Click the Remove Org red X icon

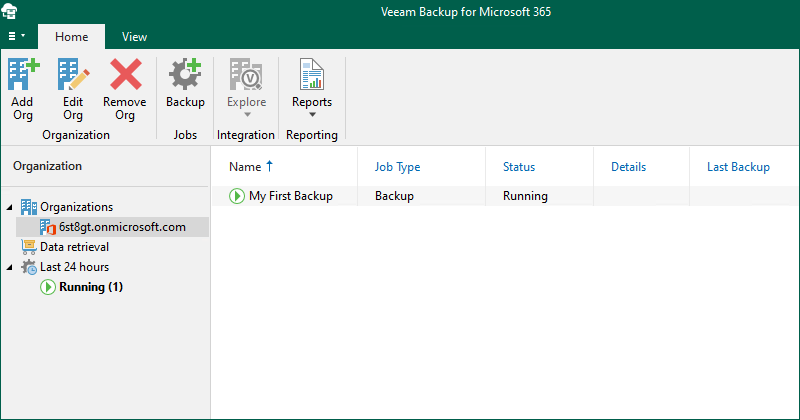click(126, 75)
